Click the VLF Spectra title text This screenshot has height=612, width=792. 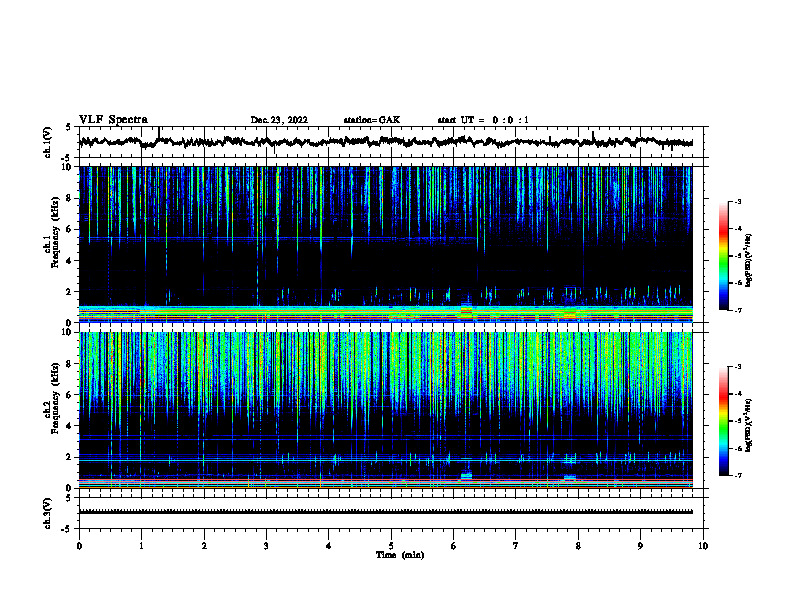pyautogui.click(x=113, y=120)
